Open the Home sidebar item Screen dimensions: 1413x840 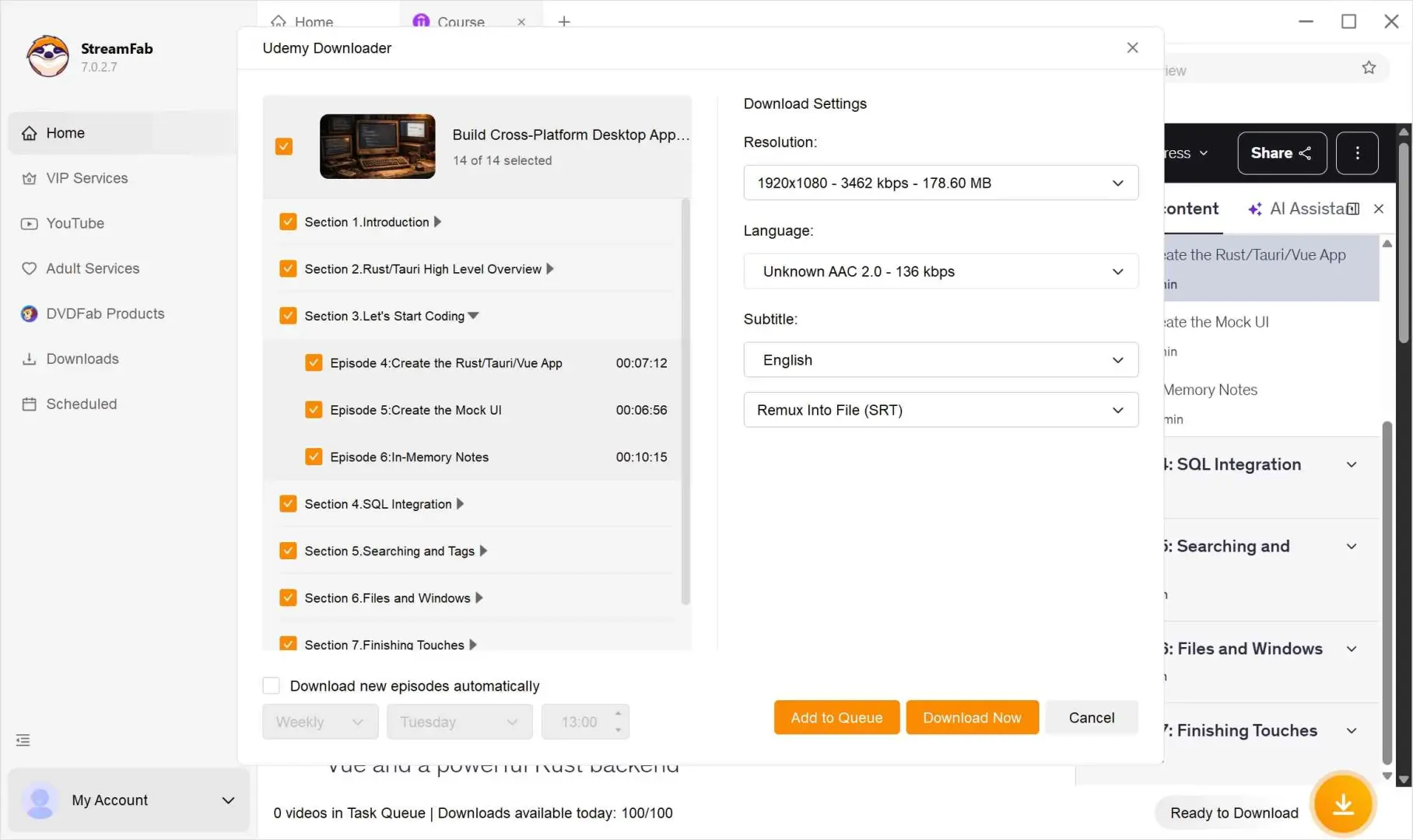click(x=123, y=133)
